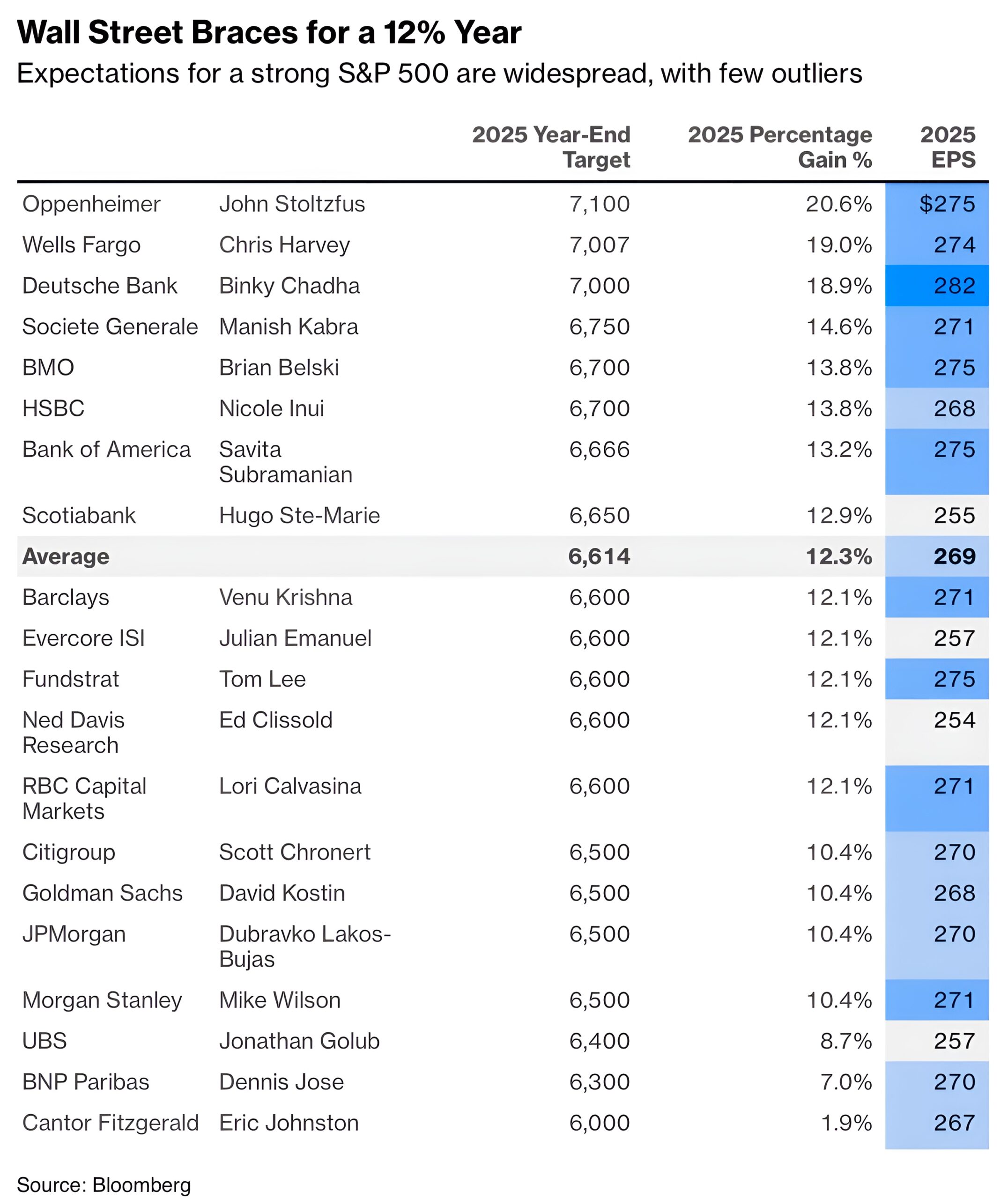
Task: Select strategist name Binky Chadha
Action: pos(289,286)
